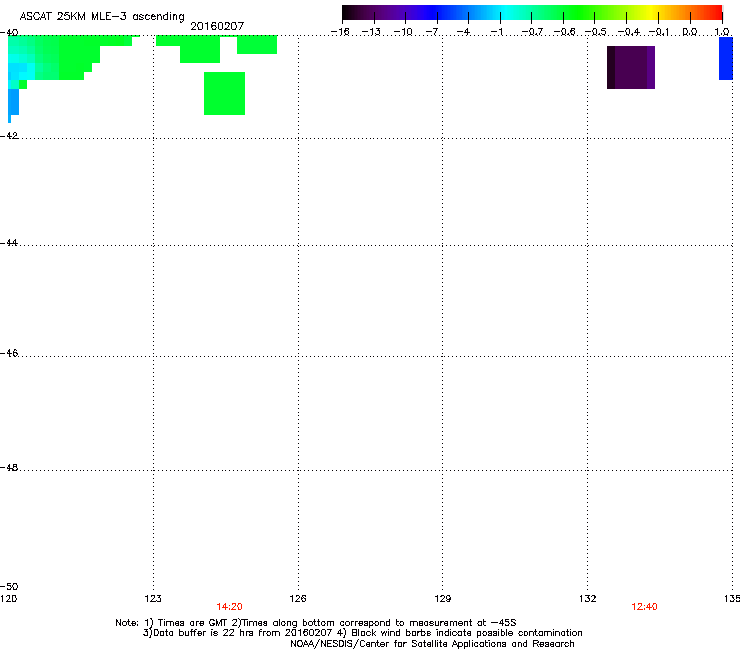Click the 123 longitude label
Viewport: 740px width, 650px height.
[153, 599]
